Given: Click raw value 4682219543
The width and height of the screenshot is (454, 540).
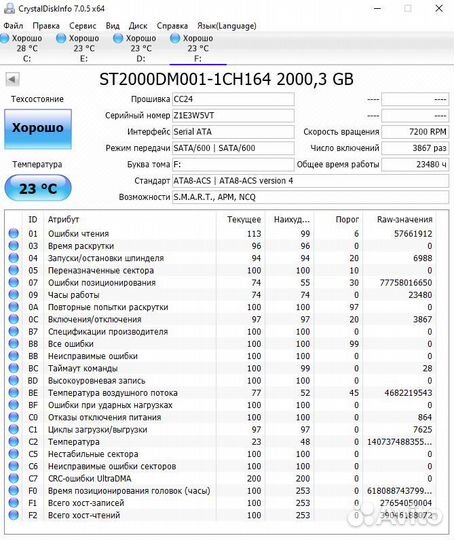Looking at the screenshot, I should tap(408, 393).
